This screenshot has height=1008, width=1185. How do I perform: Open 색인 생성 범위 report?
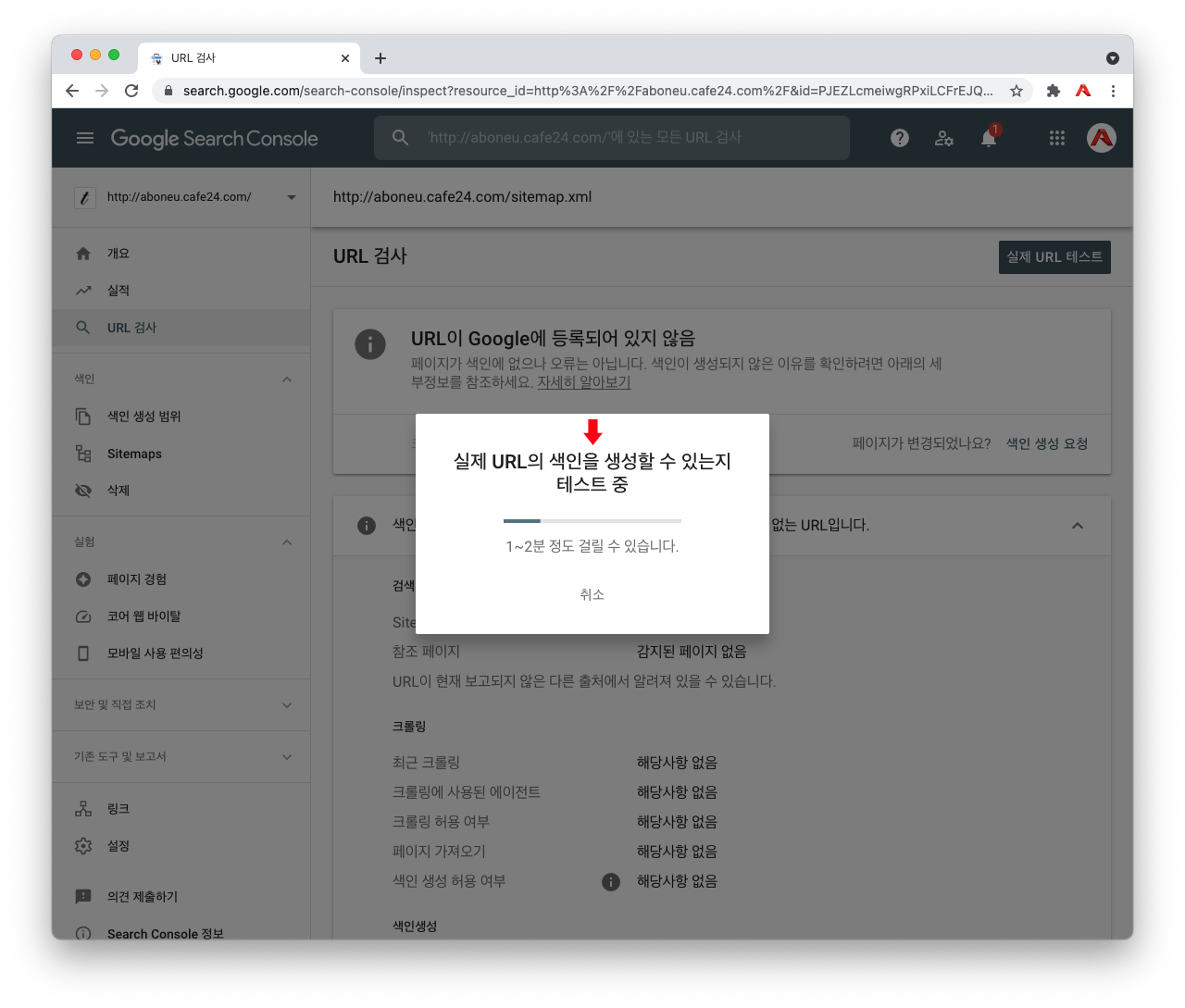pos(181,417)
